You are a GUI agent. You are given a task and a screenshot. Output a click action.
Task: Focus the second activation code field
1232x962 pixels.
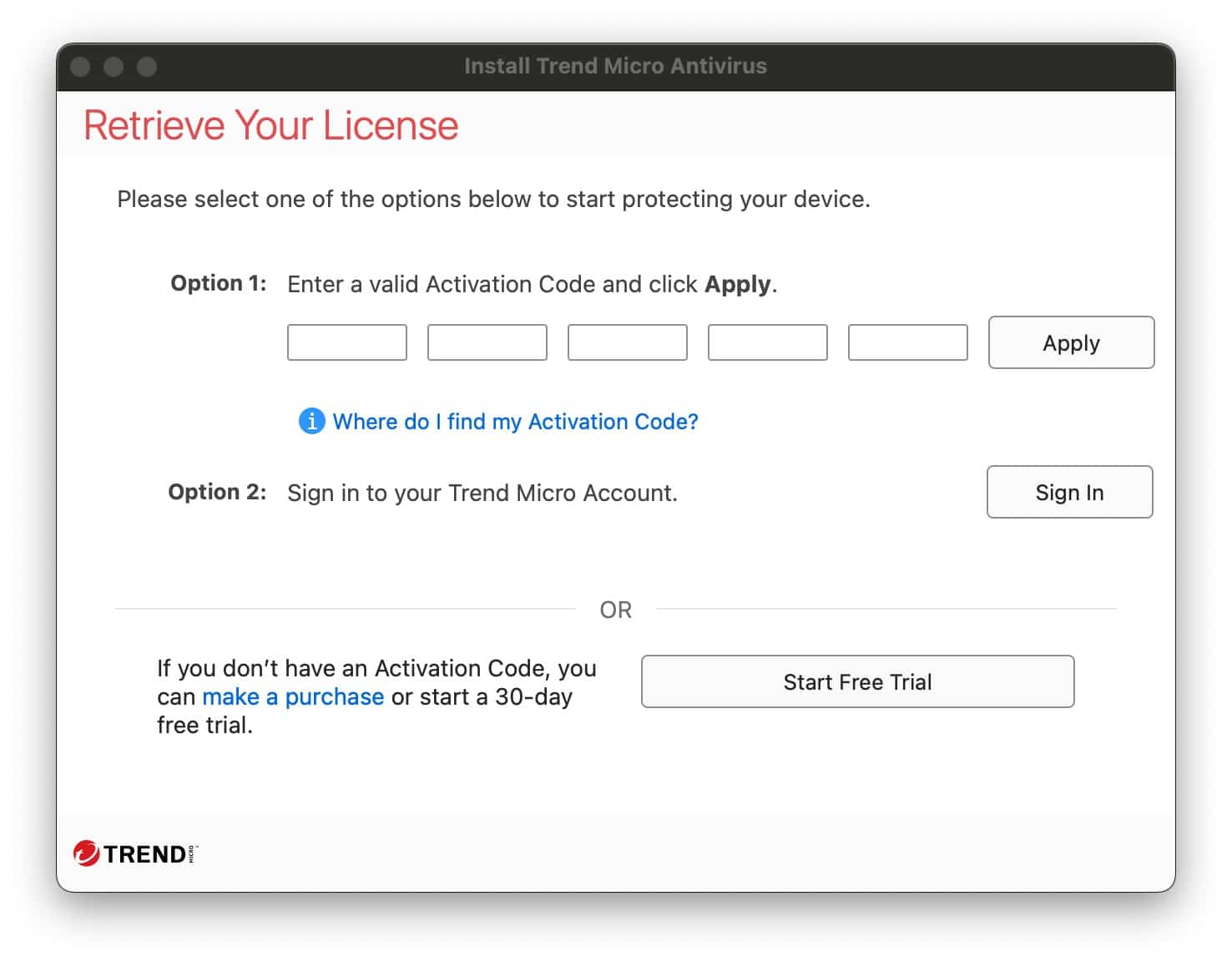[487, 342]
